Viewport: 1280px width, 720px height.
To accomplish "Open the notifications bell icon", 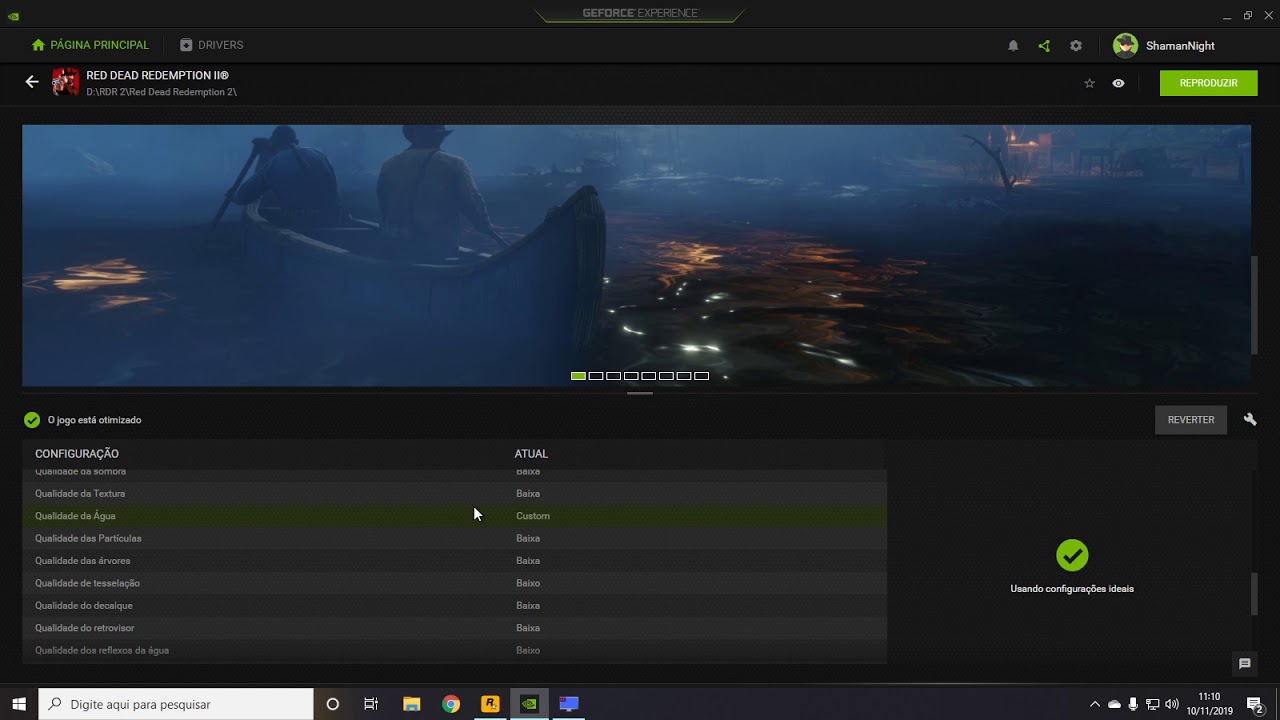I will 1013,46.
